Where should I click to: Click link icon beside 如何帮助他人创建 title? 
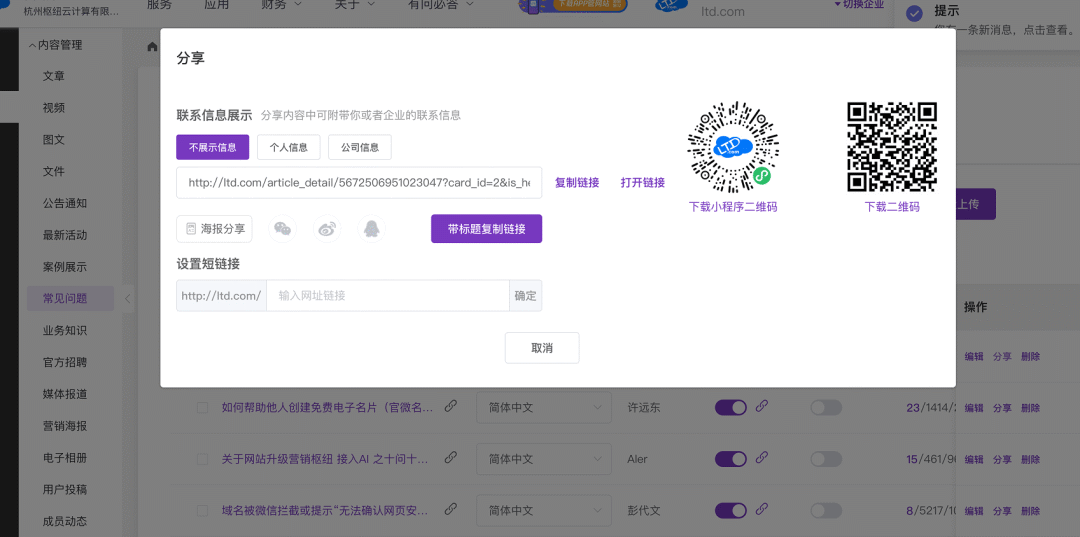450,406
